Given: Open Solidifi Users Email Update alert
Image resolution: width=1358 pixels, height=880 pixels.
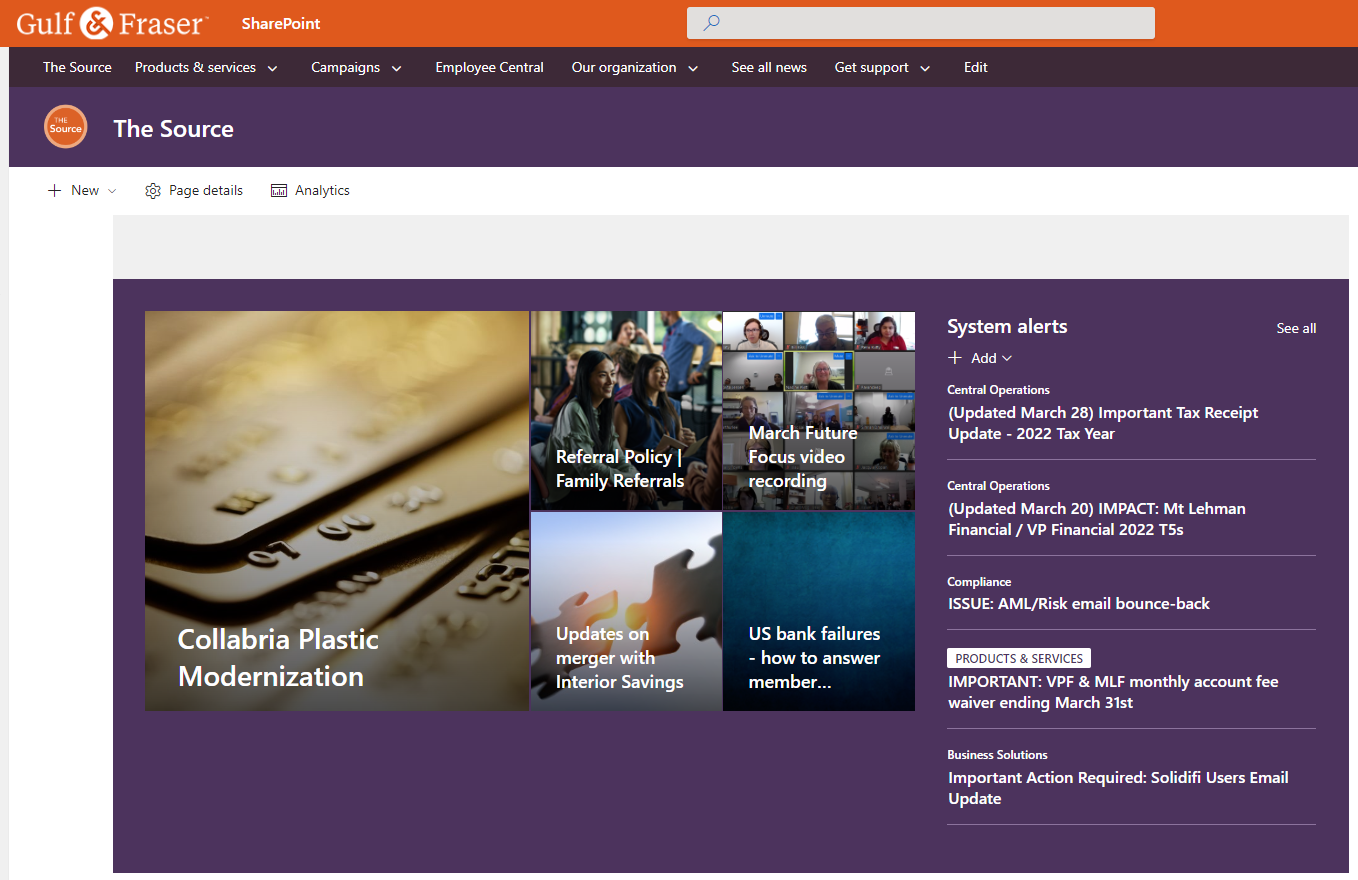Looking at the screenshot, I should pos(1118,788).
